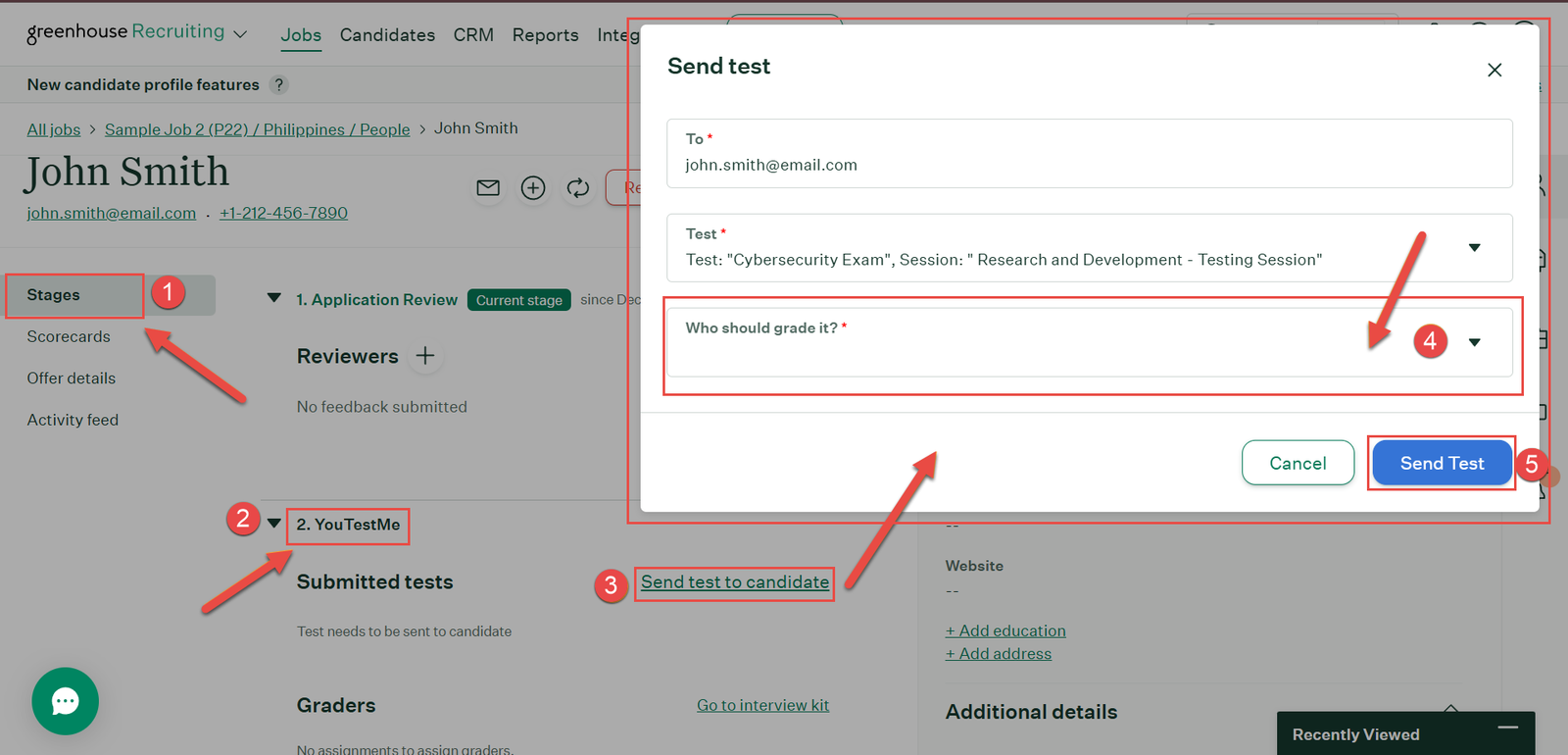Click the email envelope icon
This screenshot has height=755, width=1568.
488,187
